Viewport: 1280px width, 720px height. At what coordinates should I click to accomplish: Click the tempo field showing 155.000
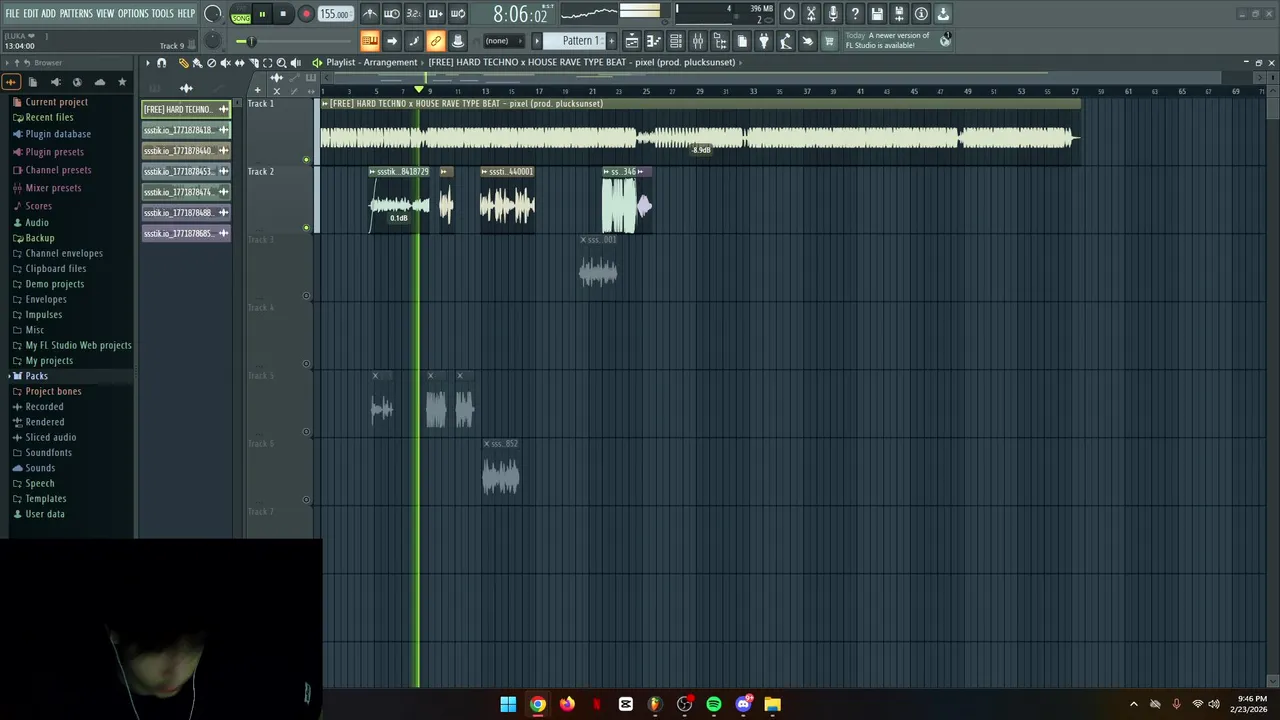coord(335,14)
